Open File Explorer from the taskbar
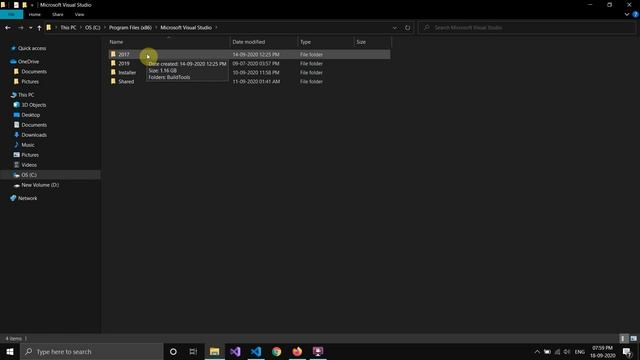 point(214,351)
